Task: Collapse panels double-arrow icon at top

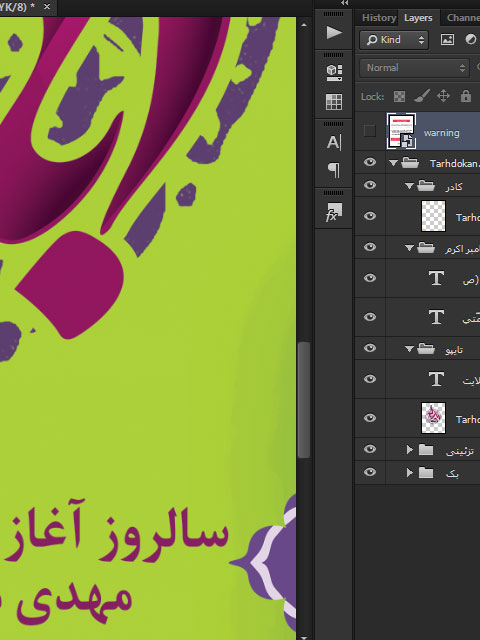Action: (x=345, y=3)
